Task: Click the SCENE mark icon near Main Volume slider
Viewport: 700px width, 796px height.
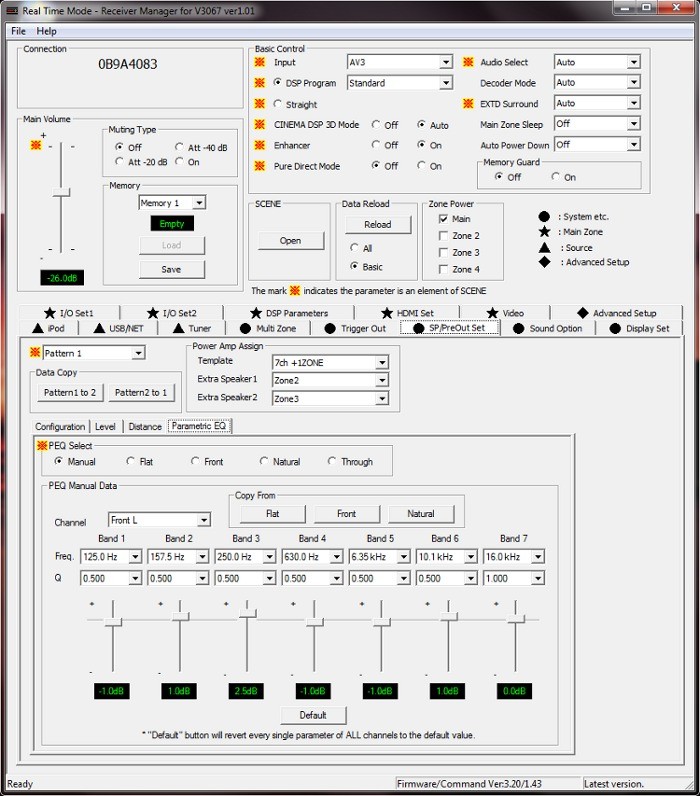Action: point(36,146)
